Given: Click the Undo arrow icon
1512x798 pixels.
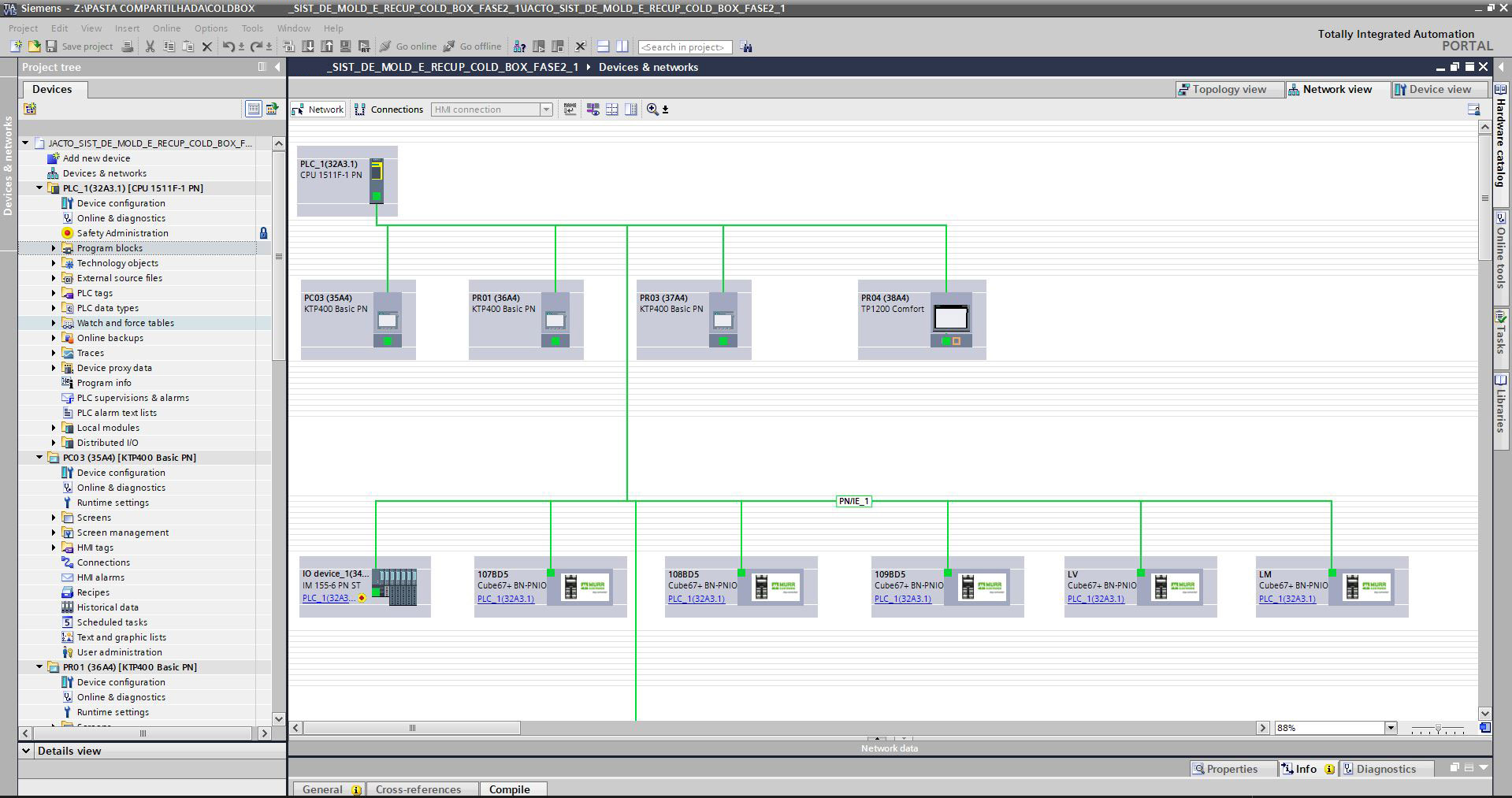Looking at the screenshot, I should click(x=228, y=46).
